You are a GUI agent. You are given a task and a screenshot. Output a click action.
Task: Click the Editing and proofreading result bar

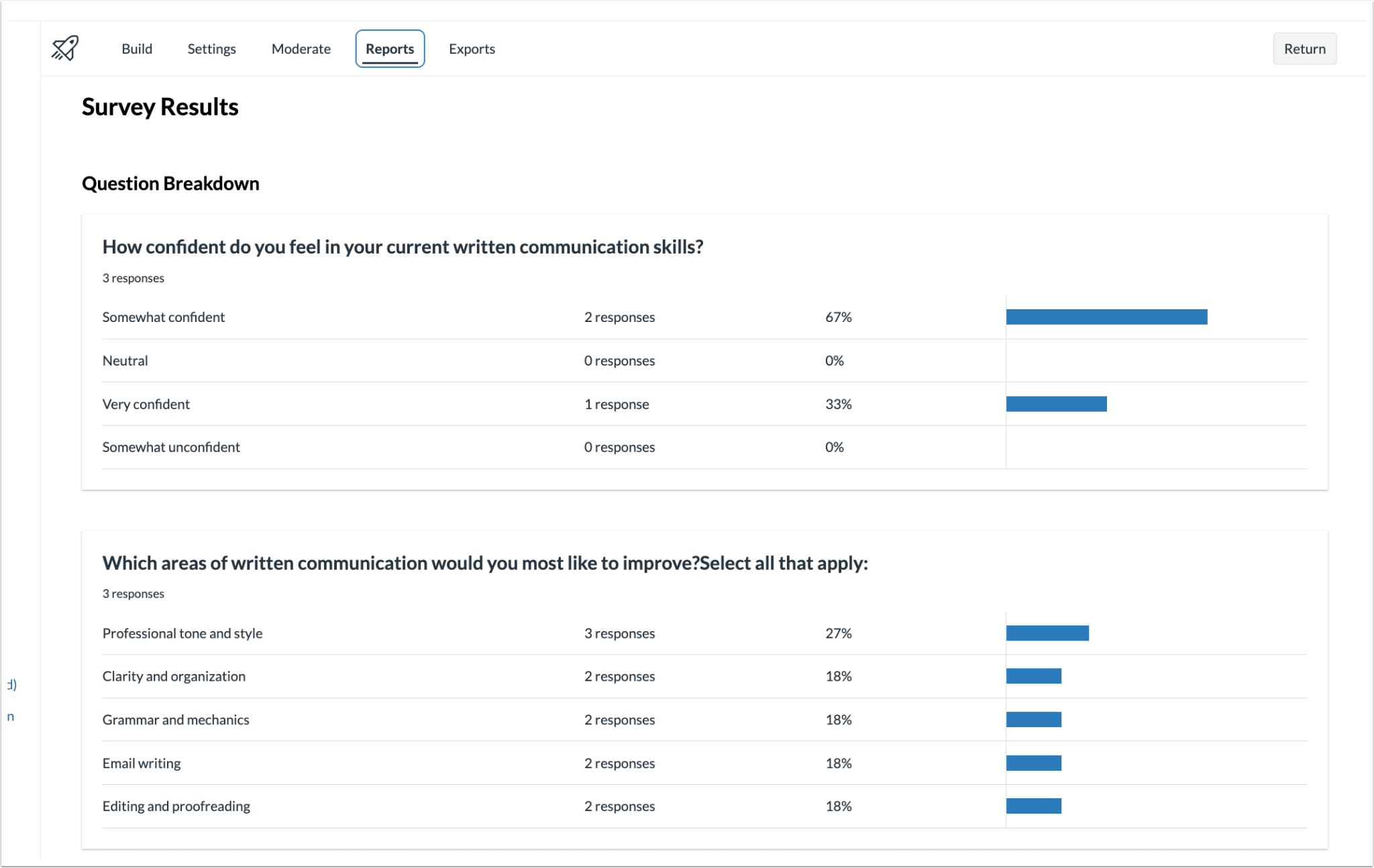click(1033, 805)
